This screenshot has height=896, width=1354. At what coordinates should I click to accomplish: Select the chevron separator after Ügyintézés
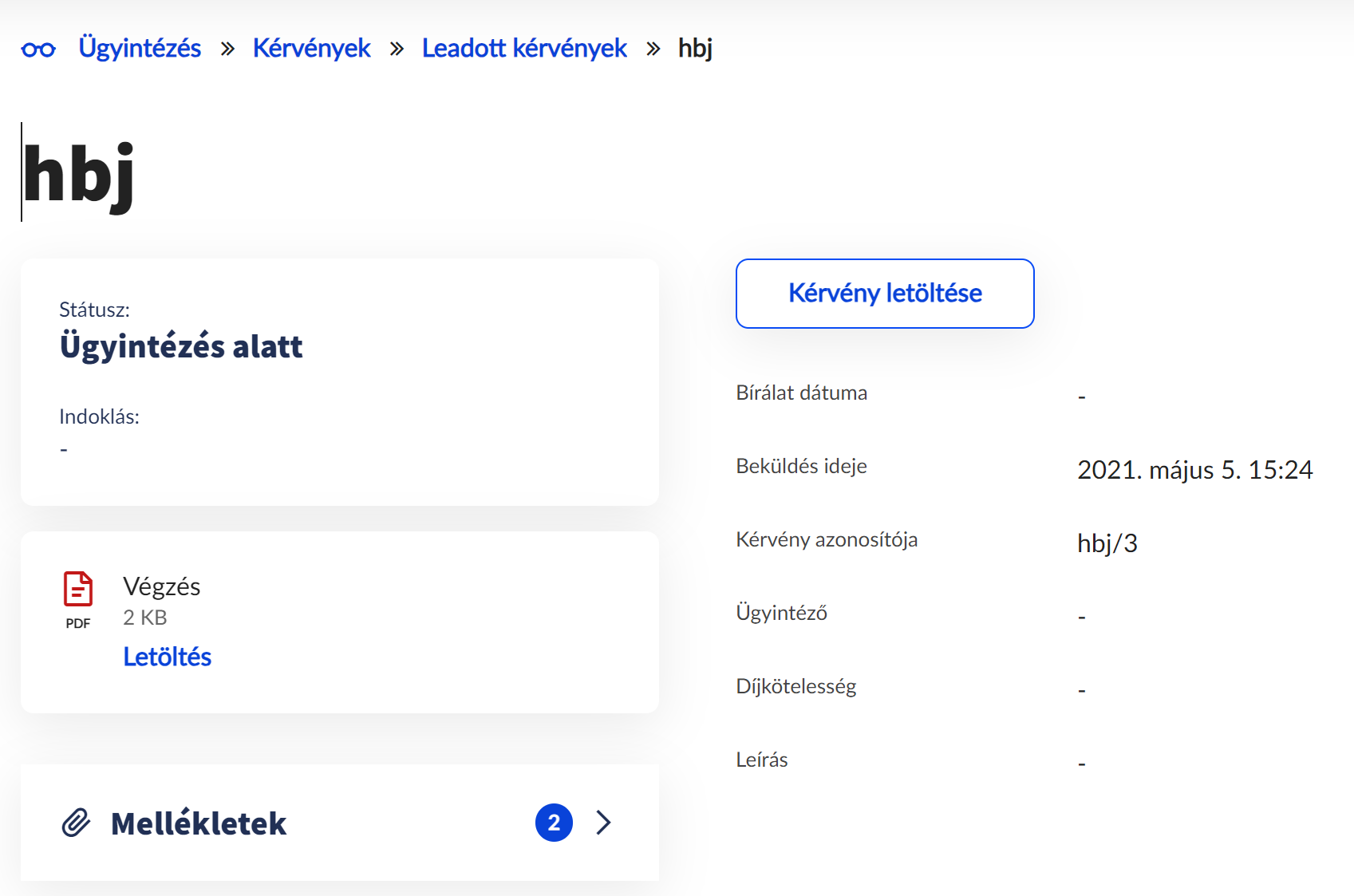click(x=228, y=48)
